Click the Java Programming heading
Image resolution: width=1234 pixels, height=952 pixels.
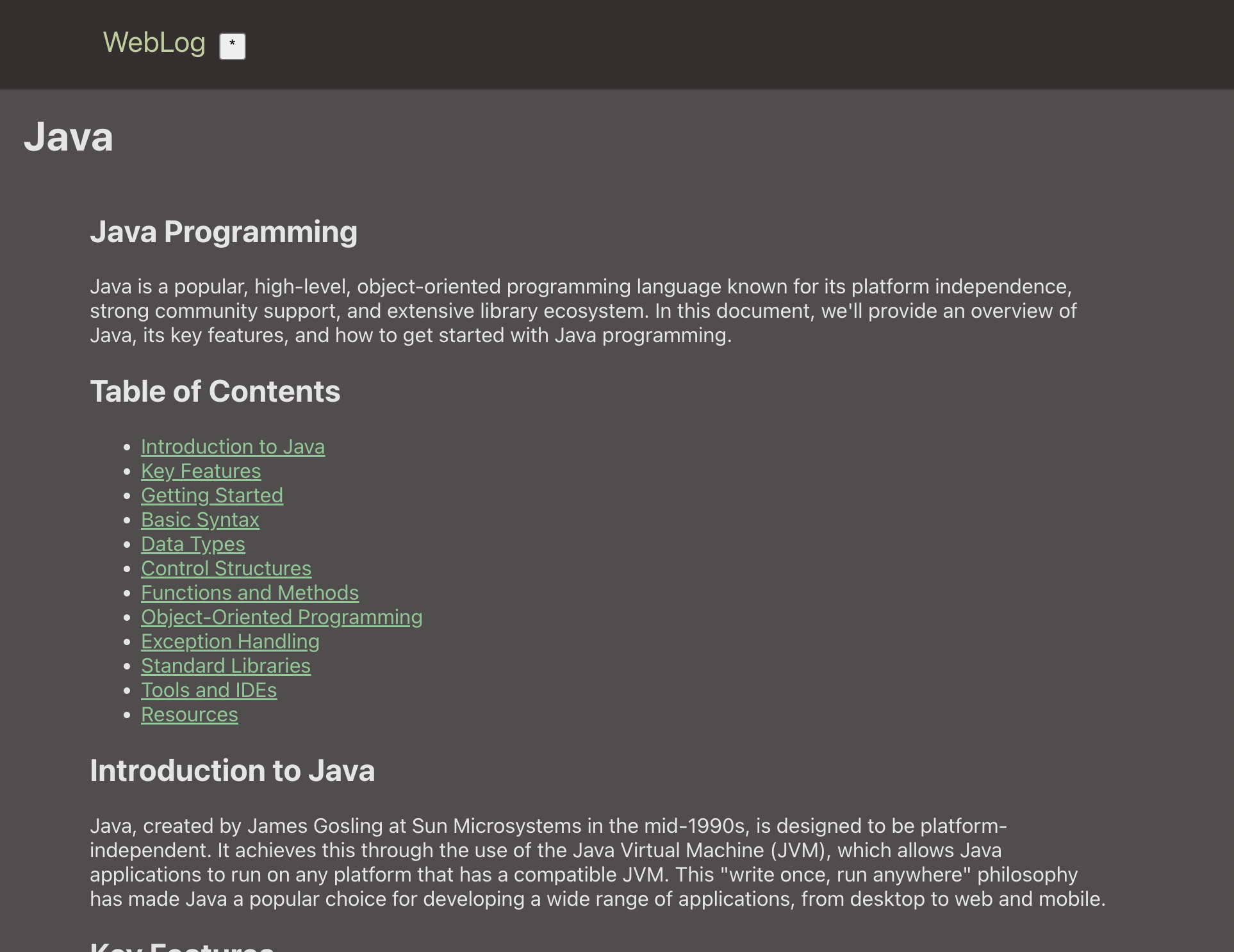[x=223, y=232]
